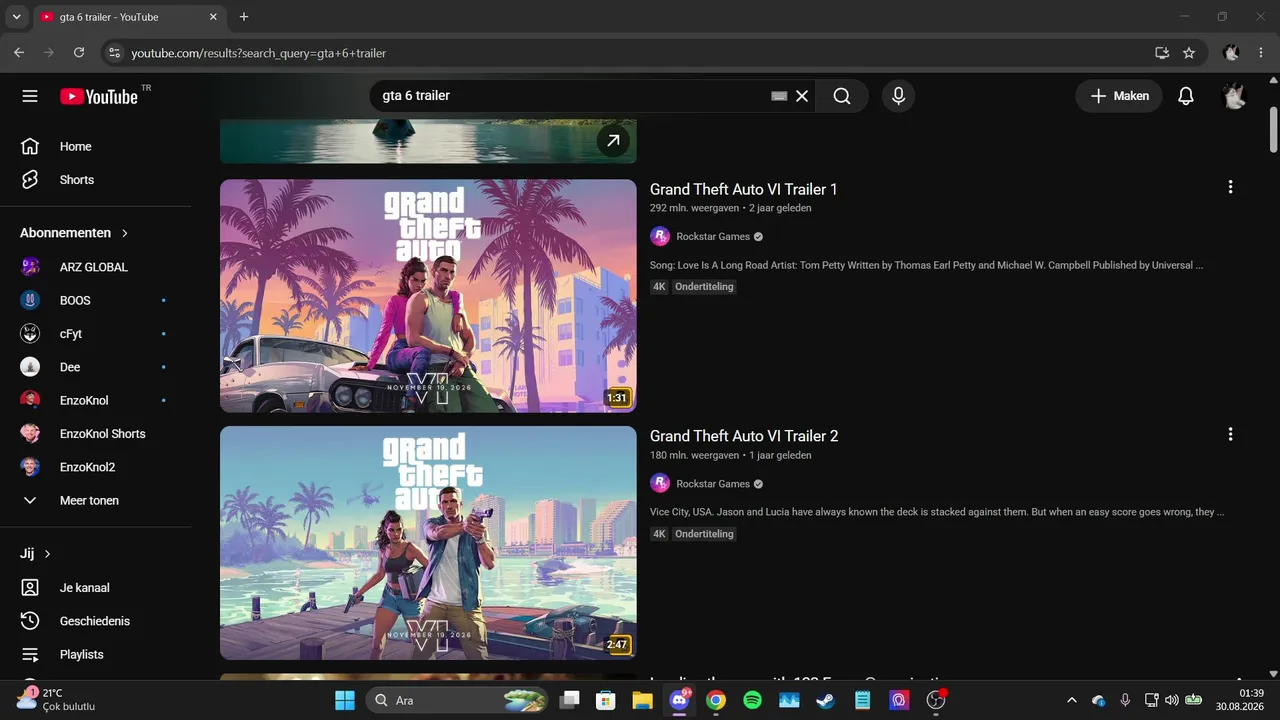Open the Chrome three-dot menu
1280x720 pixels.
(x=1260, y=53)
